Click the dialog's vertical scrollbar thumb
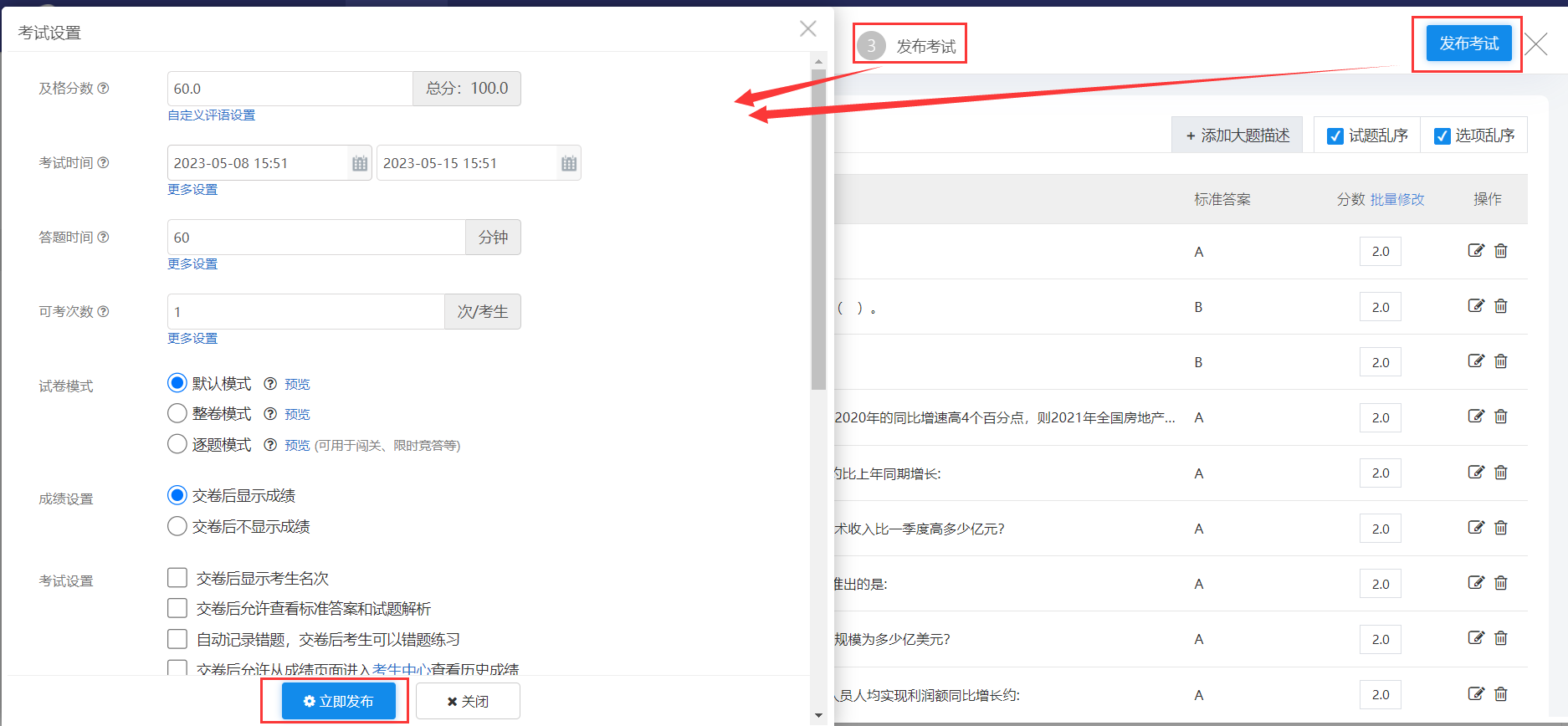The image size is (1568, 726). (x=818, y=226)
